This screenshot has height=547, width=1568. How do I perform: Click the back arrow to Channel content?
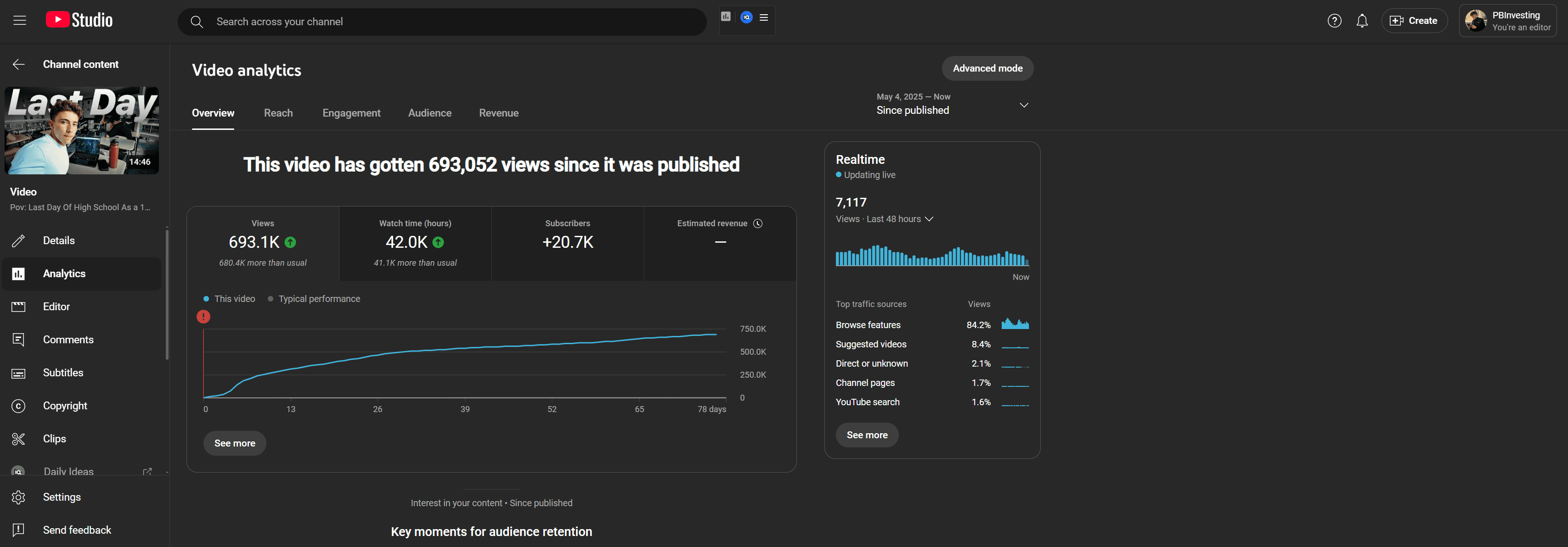tap(19, 65)
